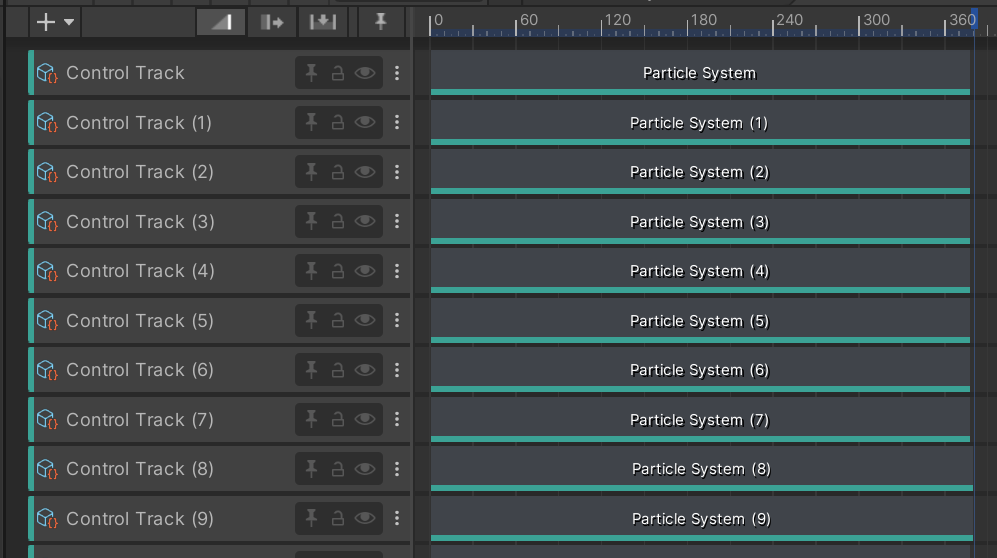Select Control Track (8) name label
The image size is (997, 558).
tap(140, 469)
